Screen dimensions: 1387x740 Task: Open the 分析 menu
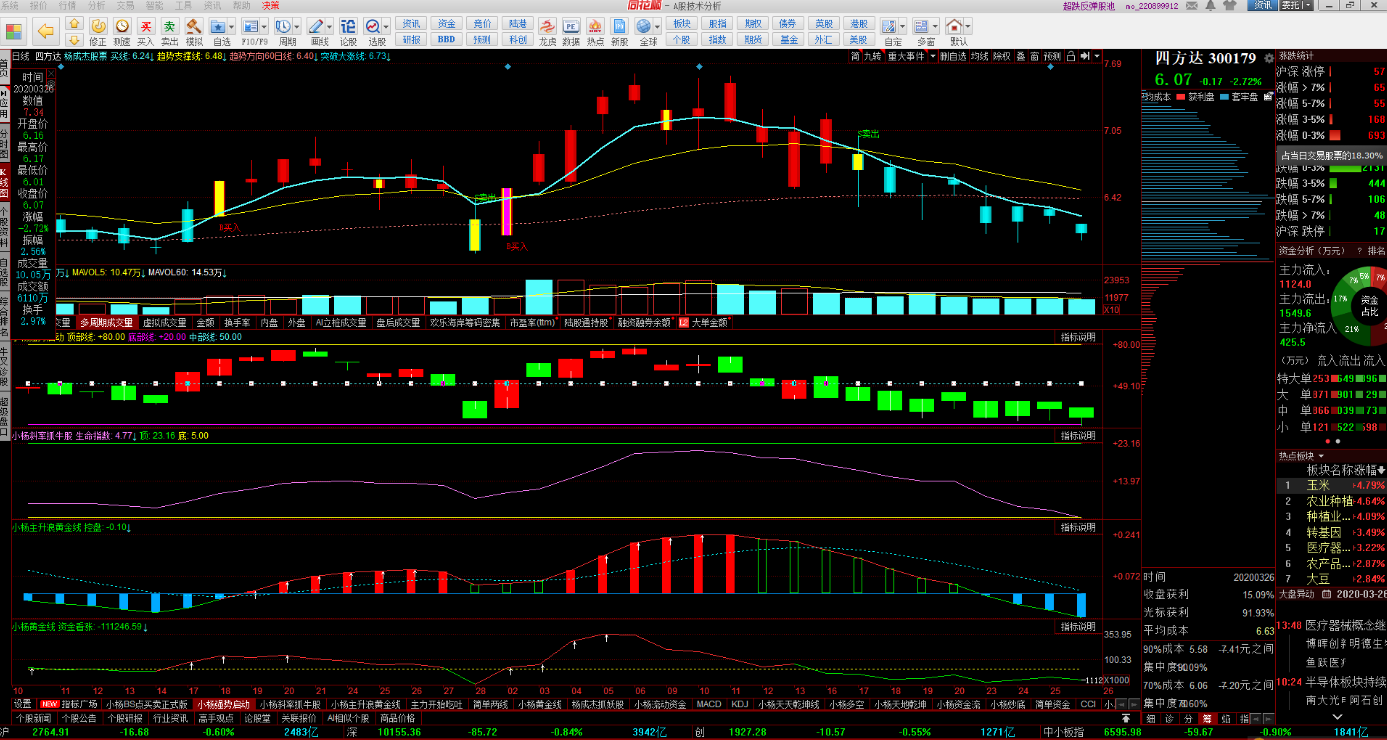click(97, 5)
